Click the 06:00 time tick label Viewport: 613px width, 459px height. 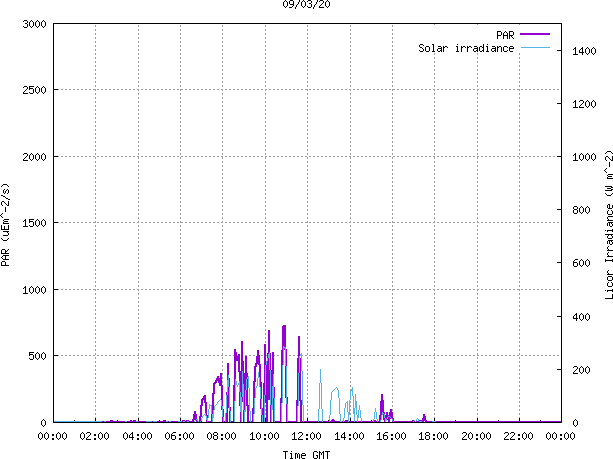179,436
